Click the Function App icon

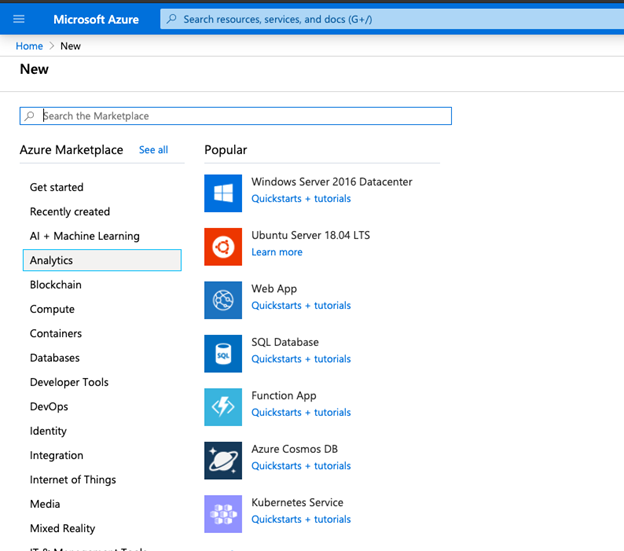[x=223, y=407]
